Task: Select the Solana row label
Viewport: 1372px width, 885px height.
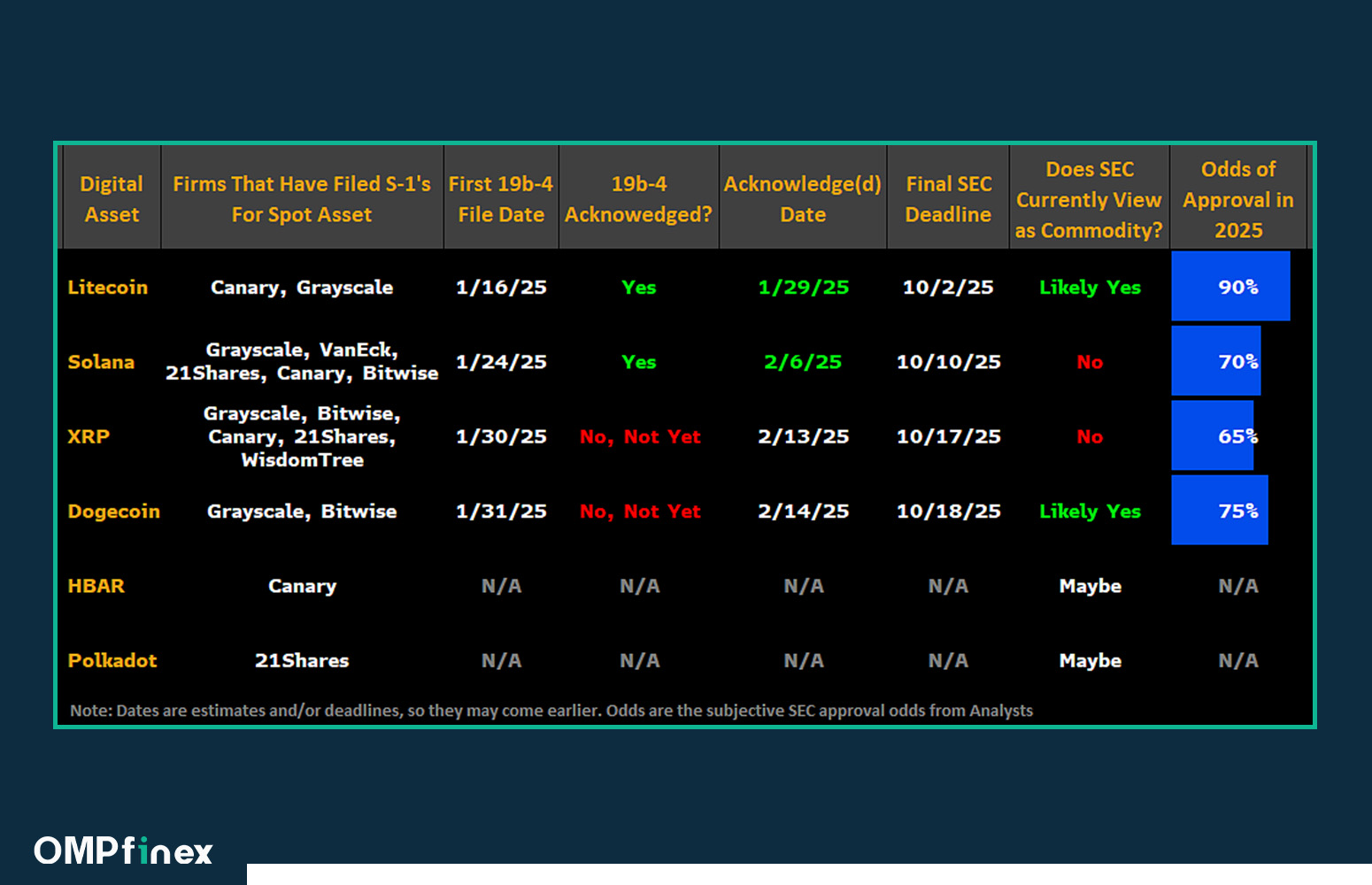Action: coord(101,362)
